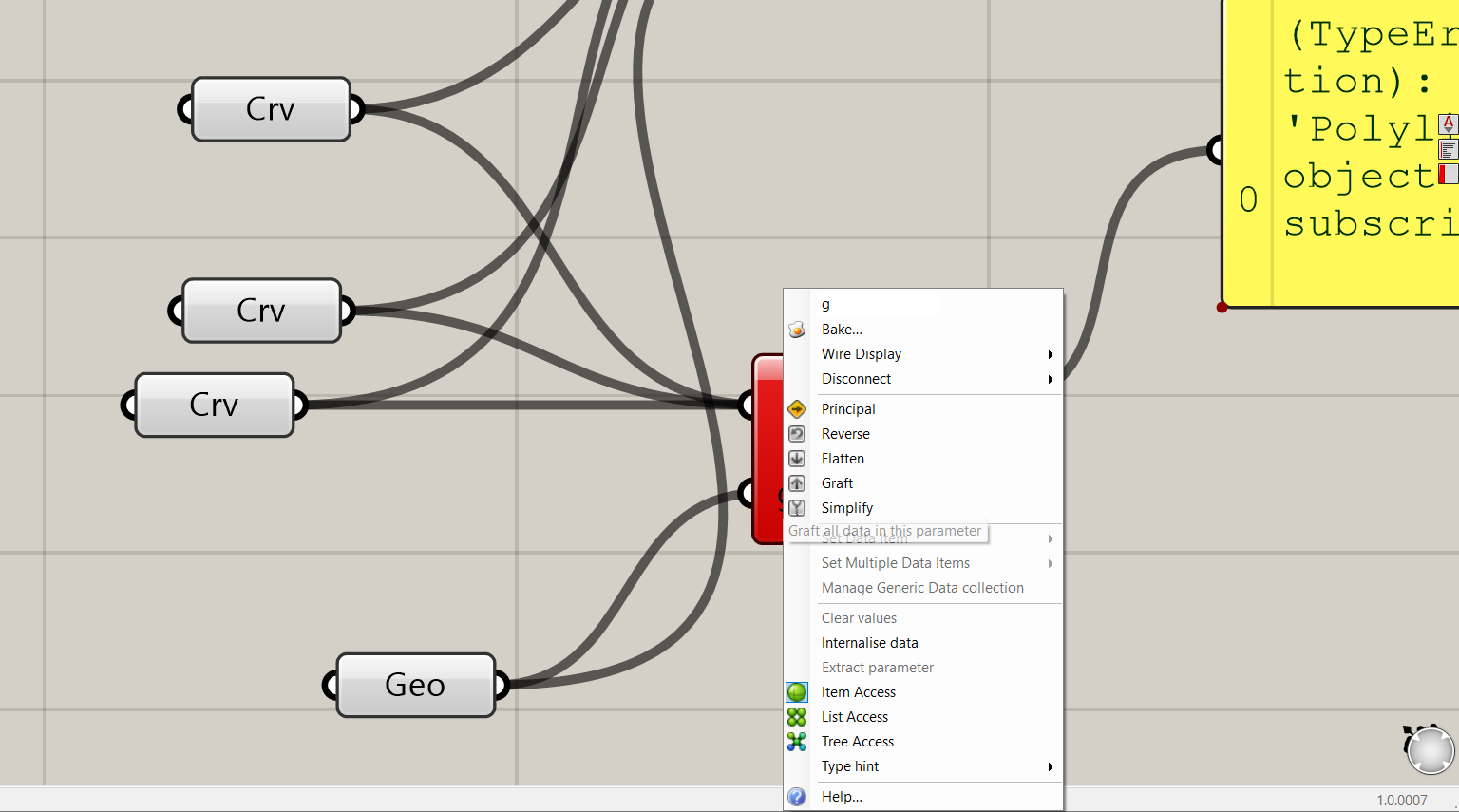Click the 'g' parameter name field
The image size is (1459, 812).
pyautogui.click(x=878, y=304)
